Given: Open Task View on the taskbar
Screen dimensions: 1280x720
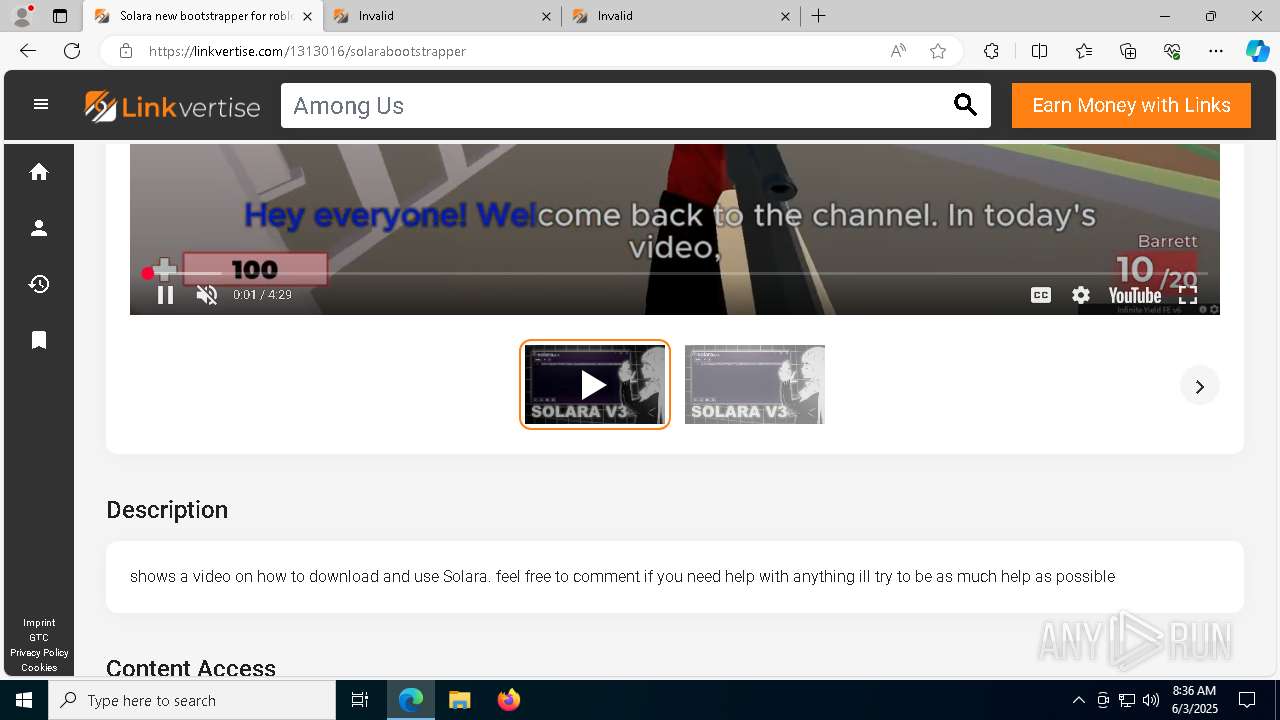Looking at the screenshot, I should tap(360, 700).
